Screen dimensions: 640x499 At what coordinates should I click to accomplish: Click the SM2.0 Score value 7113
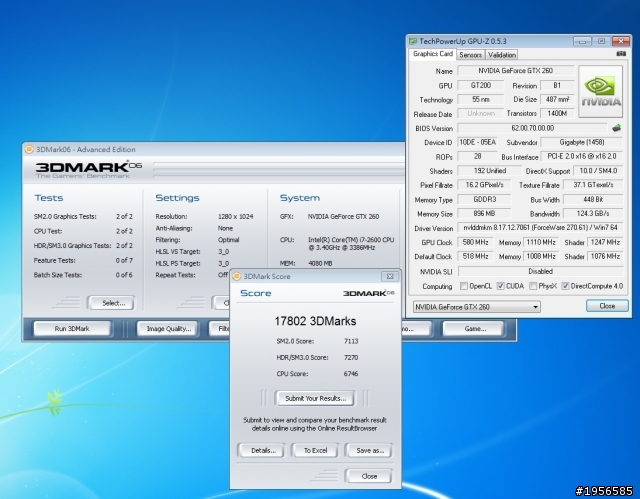pos(351,341)
